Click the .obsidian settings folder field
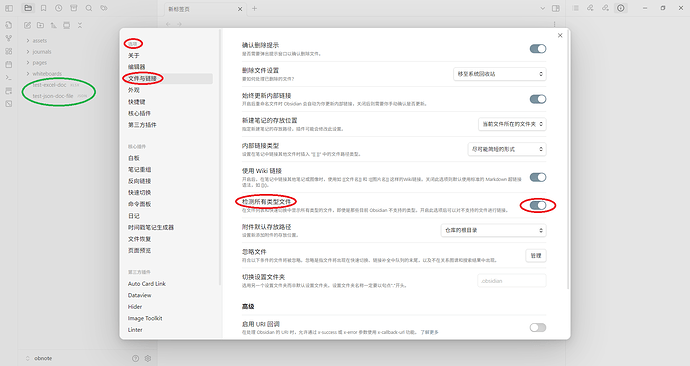The image size is (690, 366). (512, 281)
